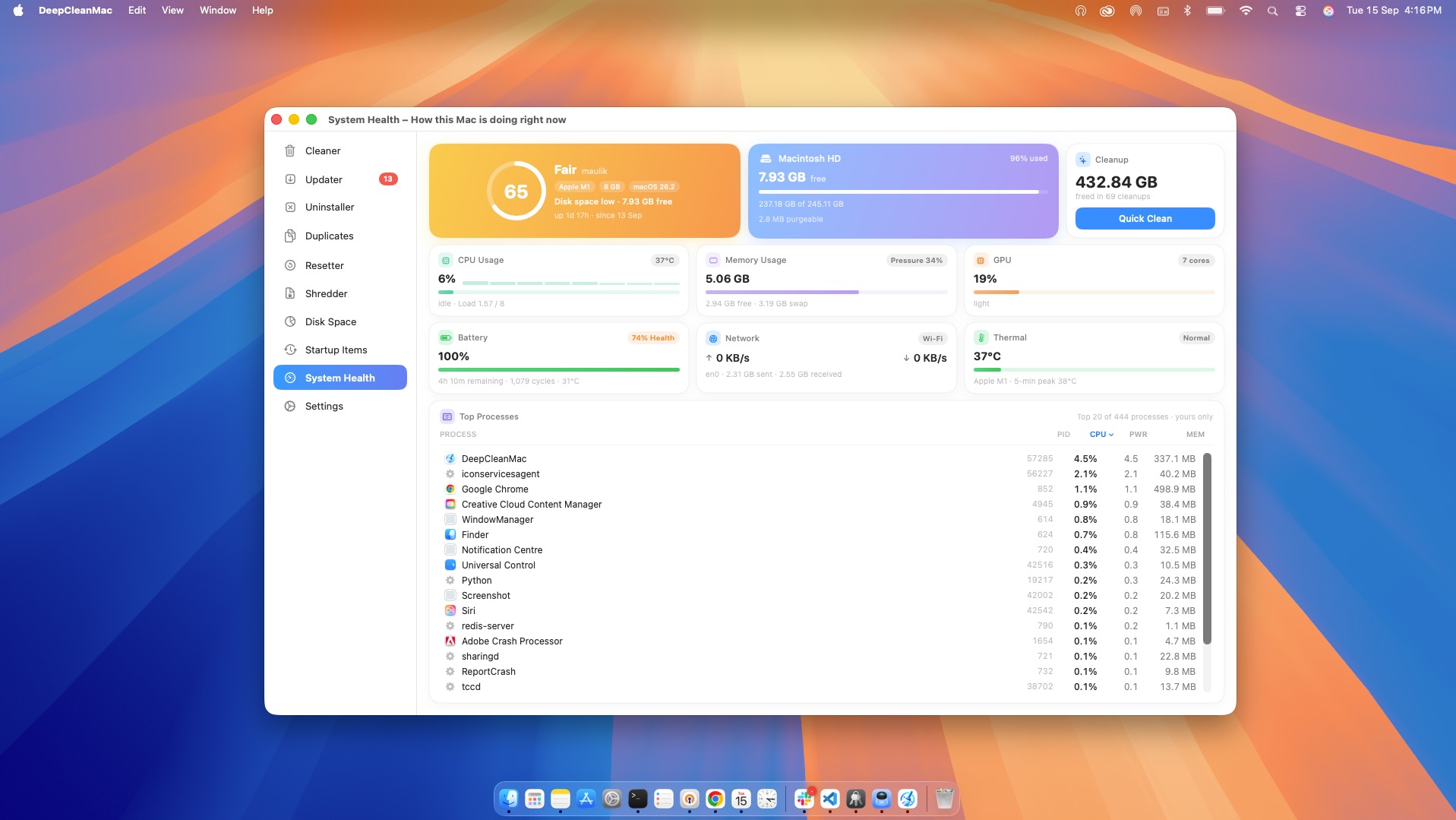Screen dimensions: 1456x820
Task: Open Slack from the Dock
Action: [804, 799]
